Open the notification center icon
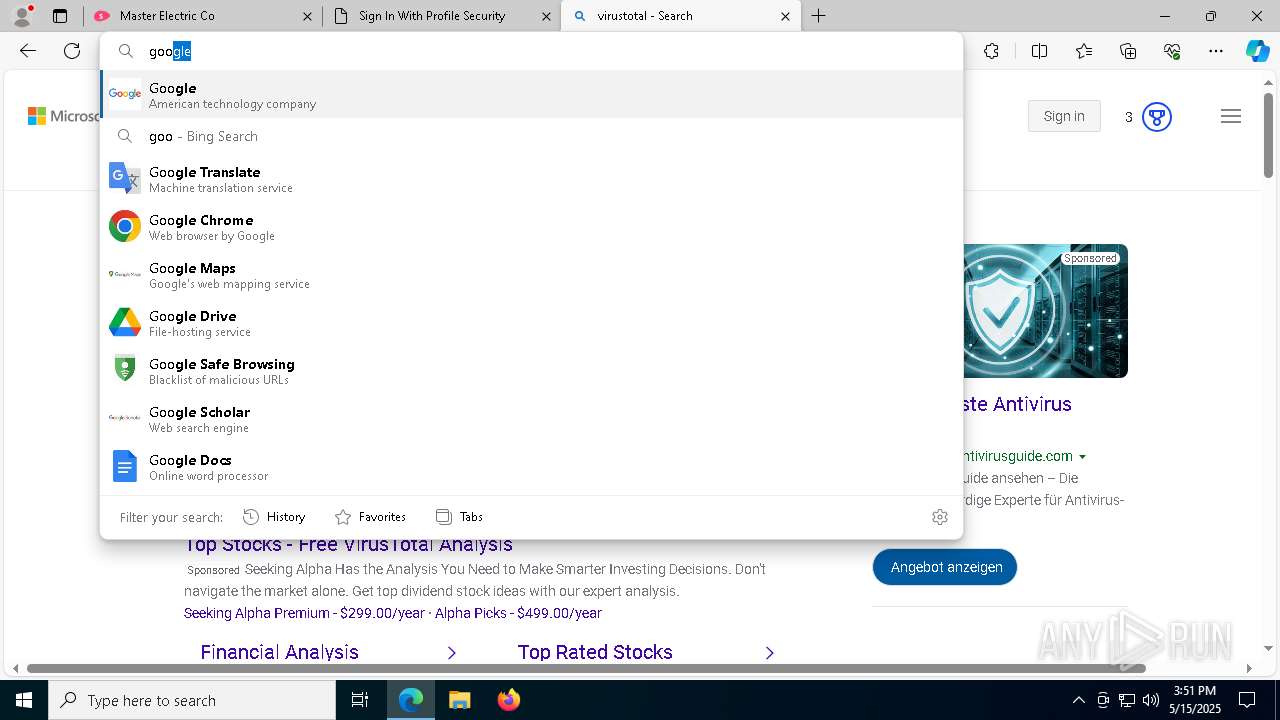 pyautogui.click(x=1247, y=700)
